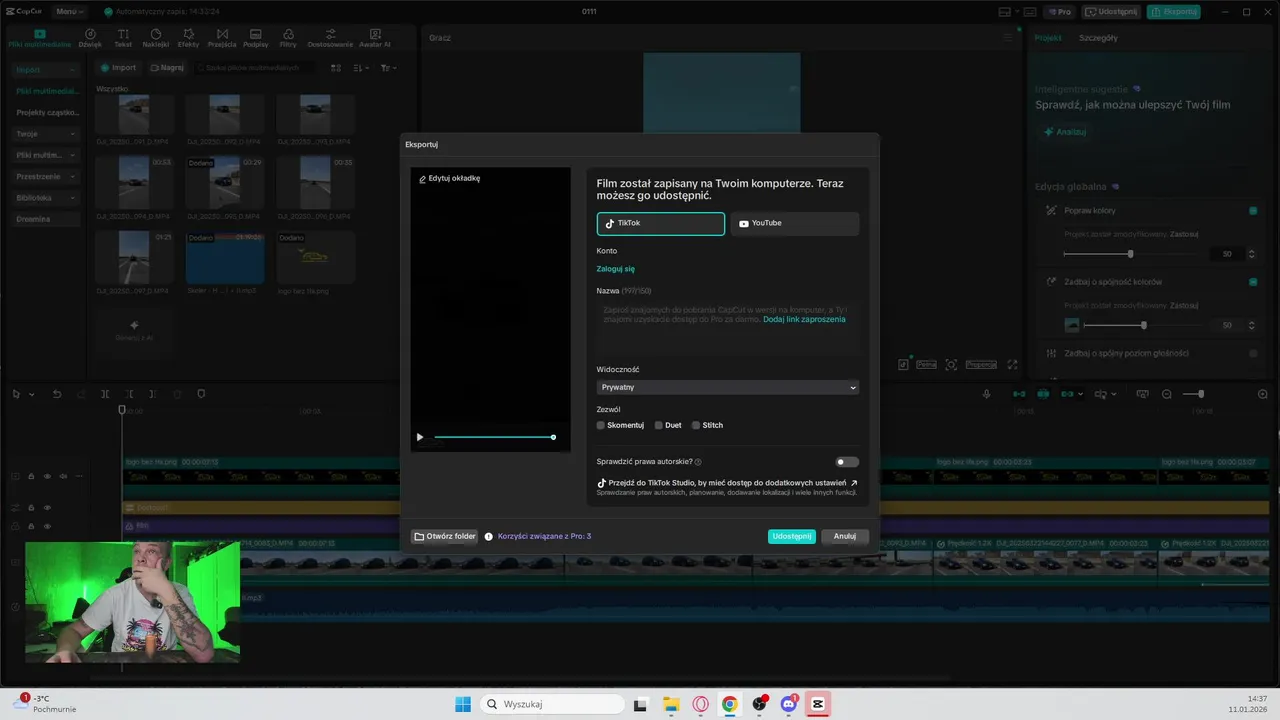Screen dimensions: 1280x720
Task: Select Pliki multimedialne media icon
Action: [x=40, y=38]
